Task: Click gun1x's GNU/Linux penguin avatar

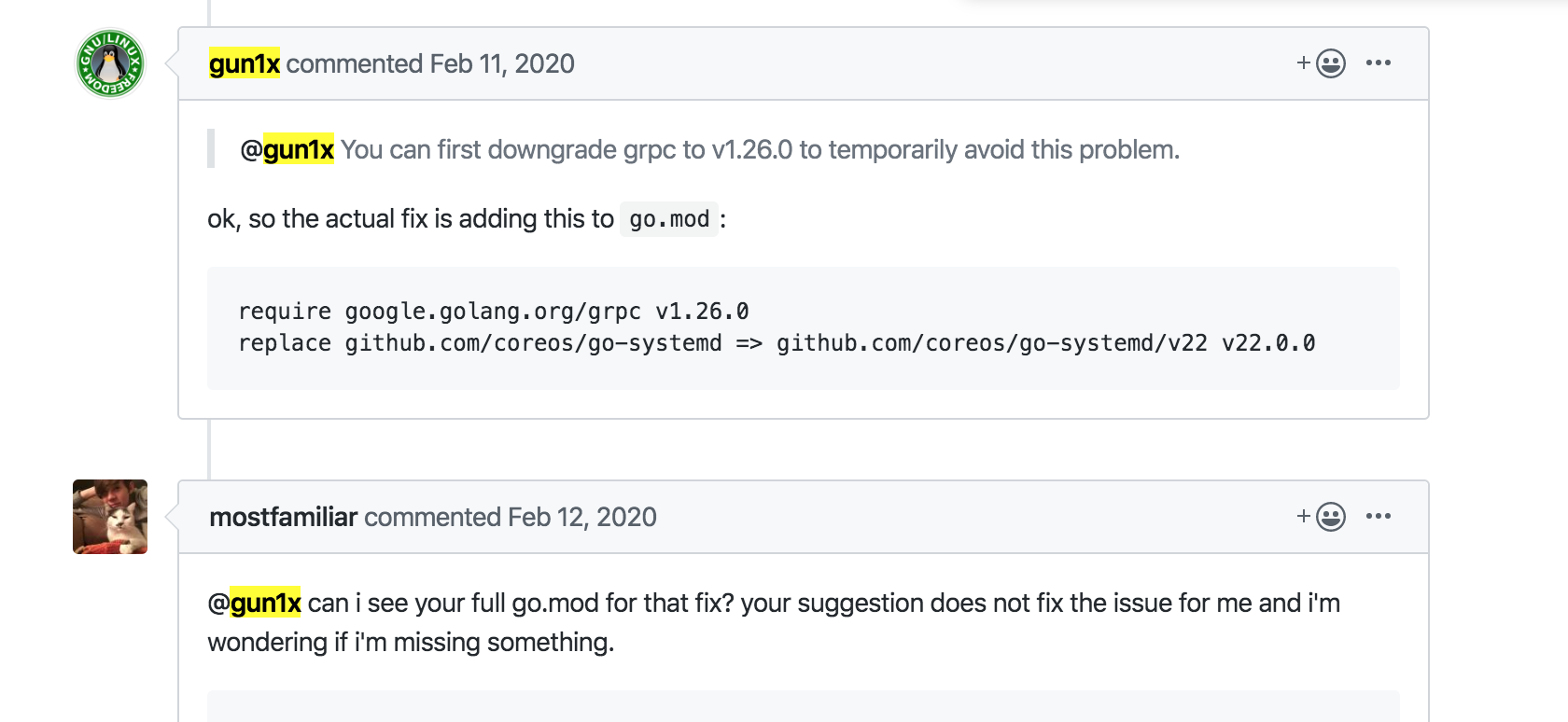Action: 108,62
